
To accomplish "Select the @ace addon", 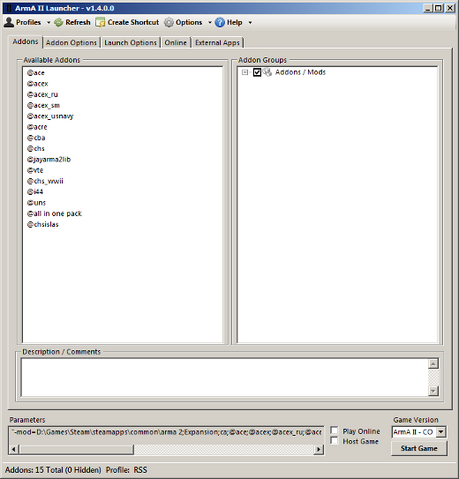I will (x=36, y=73).
